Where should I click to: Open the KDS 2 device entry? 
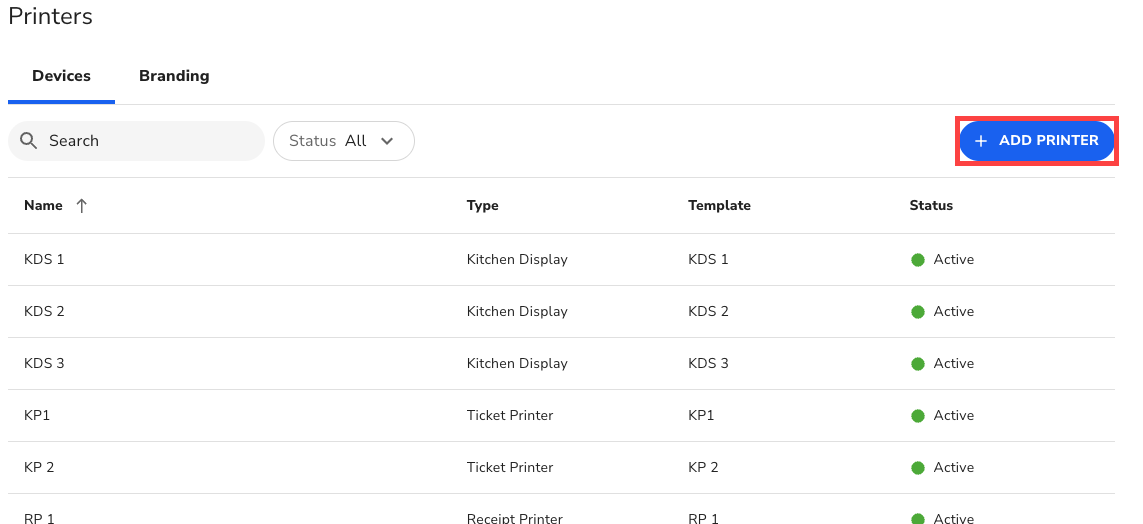[44, 312]
